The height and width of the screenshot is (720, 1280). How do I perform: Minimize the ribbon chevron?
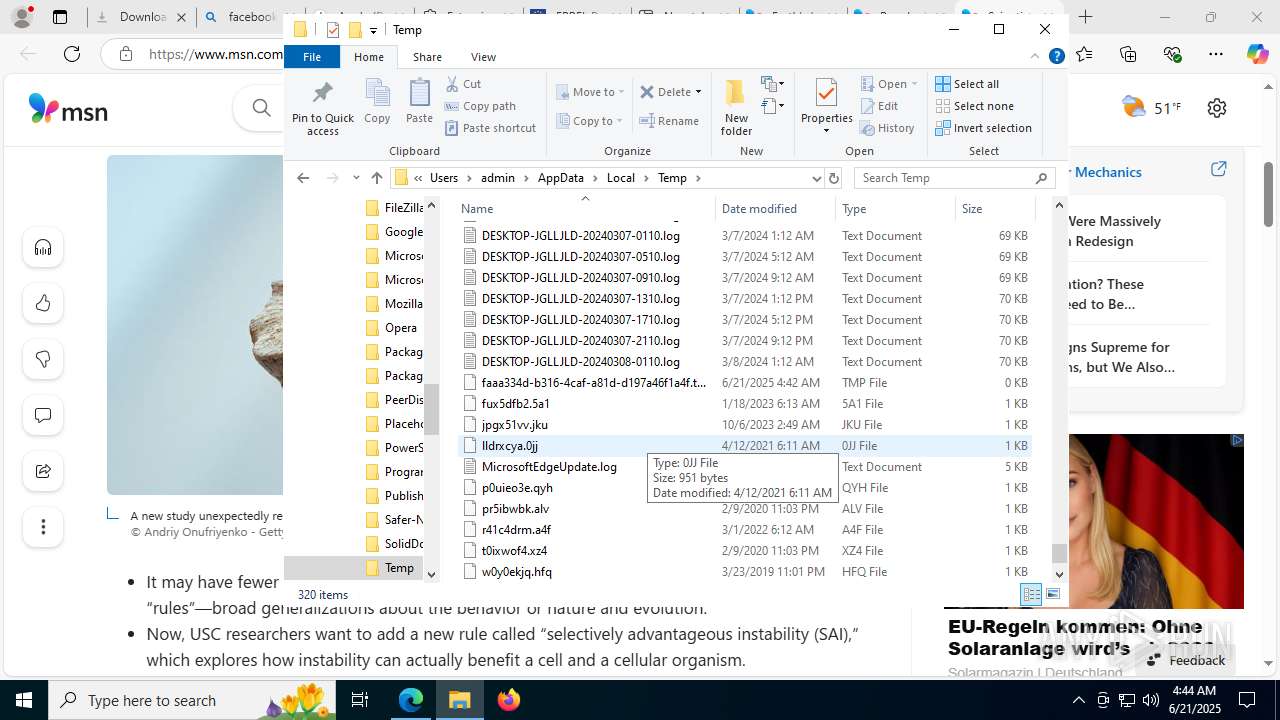(1037, 57)
